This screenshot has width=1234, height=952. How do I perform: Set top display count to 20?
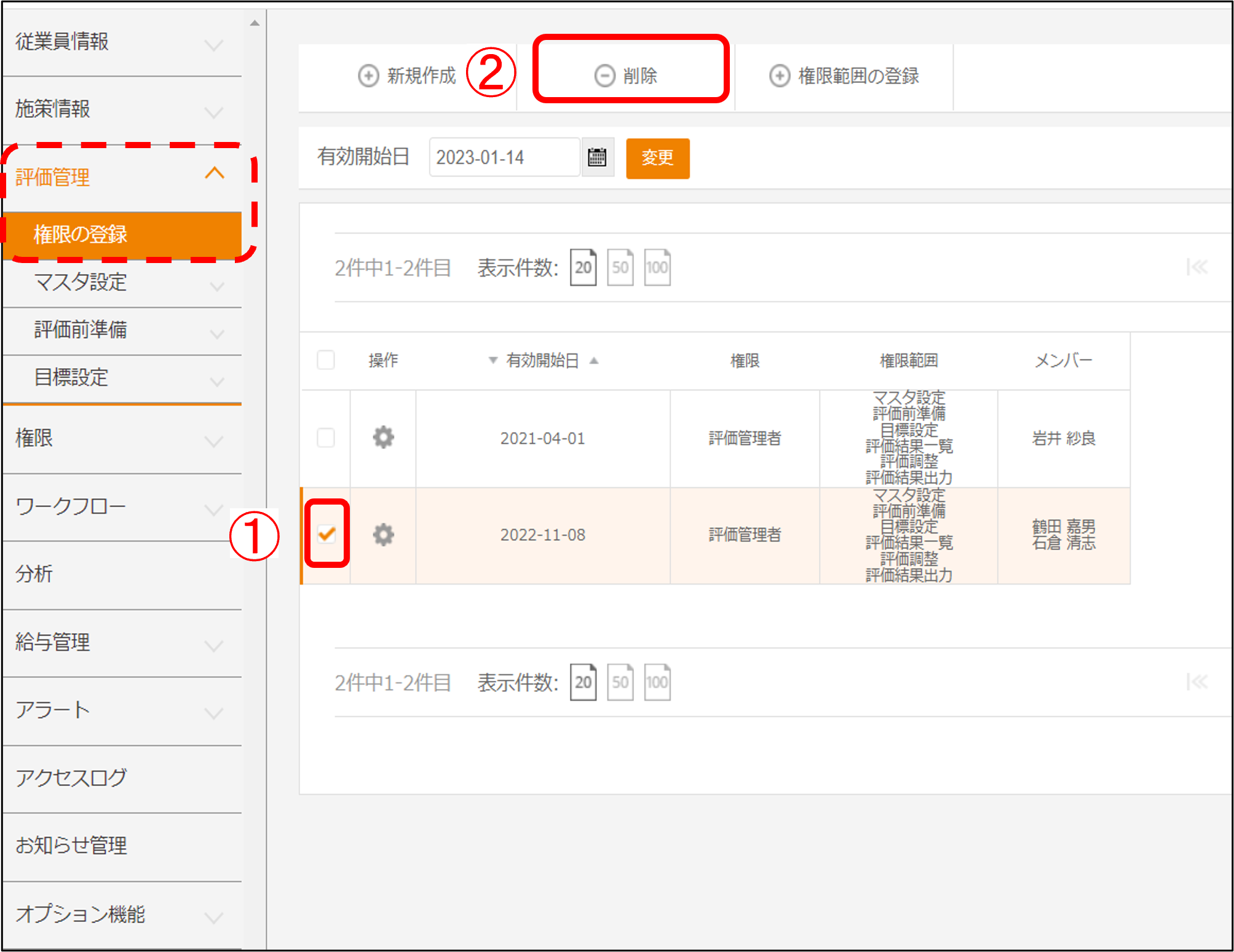tap(583, 267)
